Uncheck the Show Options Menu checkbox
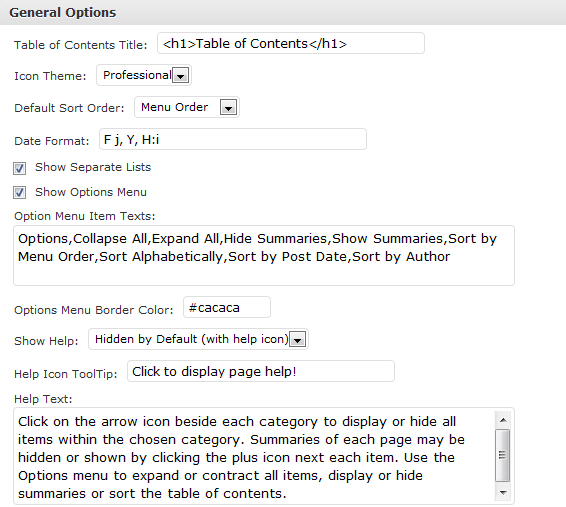 tap(19, 193)
